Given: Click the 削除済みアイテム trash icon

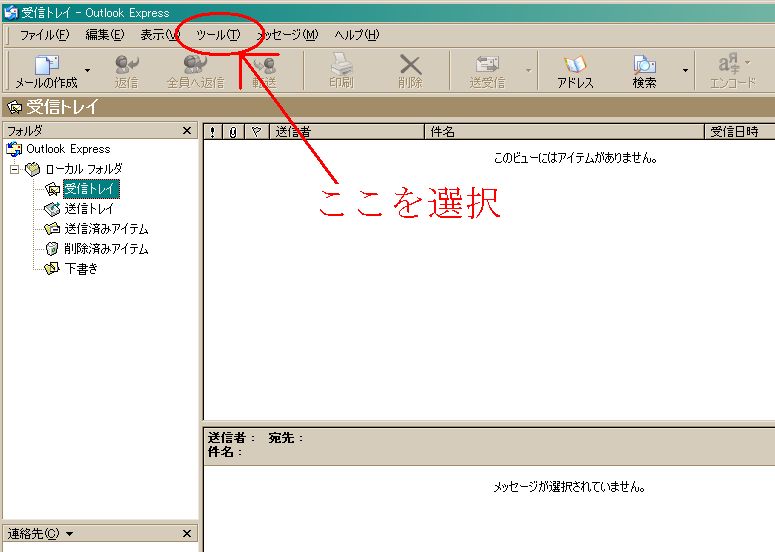Looking at the screenshot, I should coord(52,249).
